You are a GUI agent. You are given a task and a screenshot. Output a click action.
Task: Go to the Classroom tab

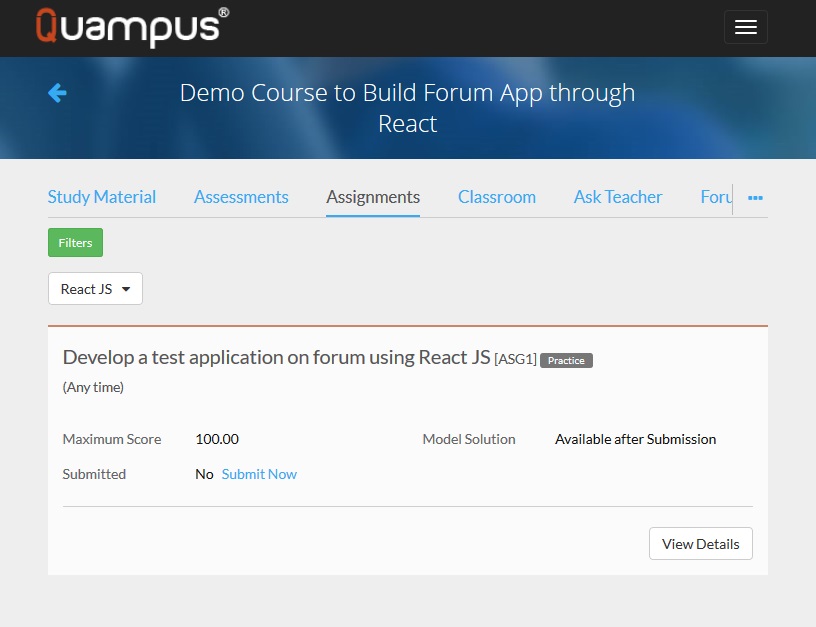[x=497, y=197]
